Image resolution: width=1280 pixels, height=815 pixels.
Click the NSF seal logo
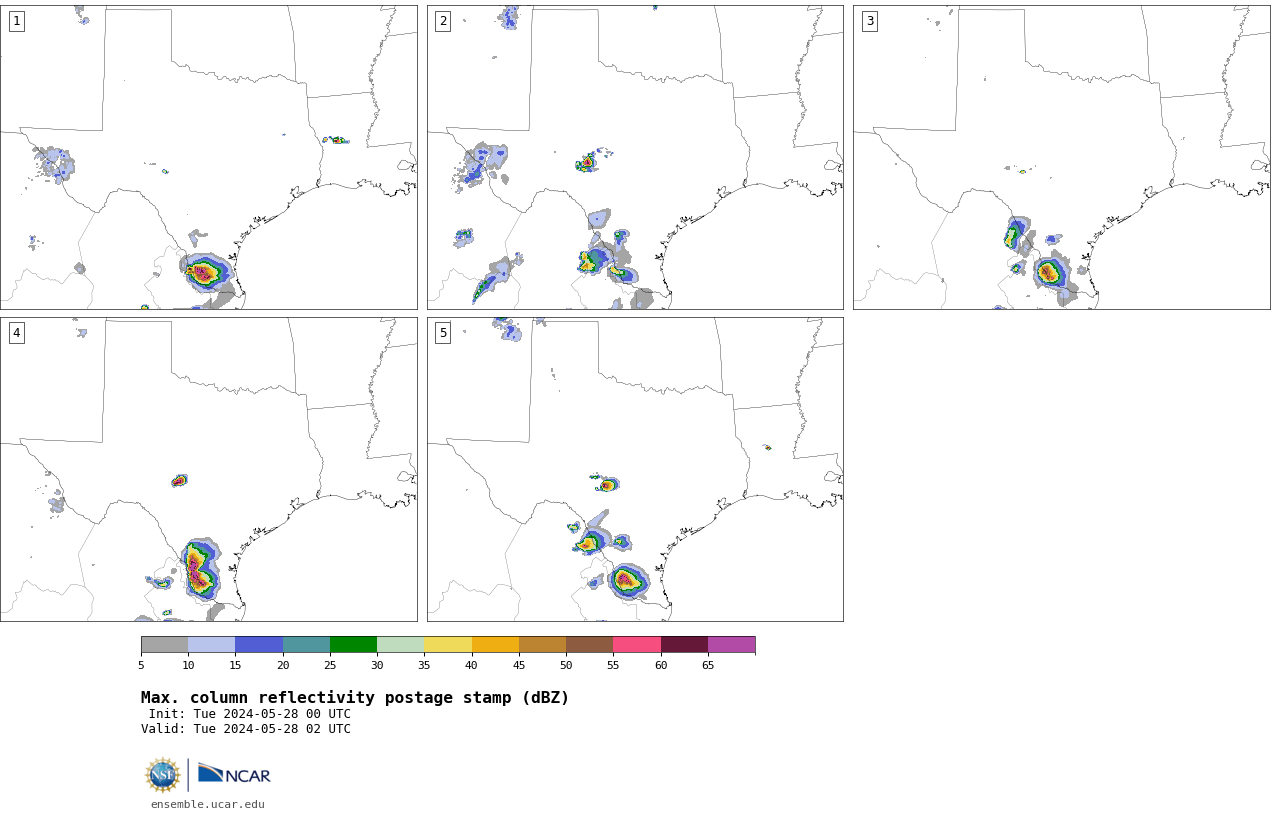[x=162, y=775]
